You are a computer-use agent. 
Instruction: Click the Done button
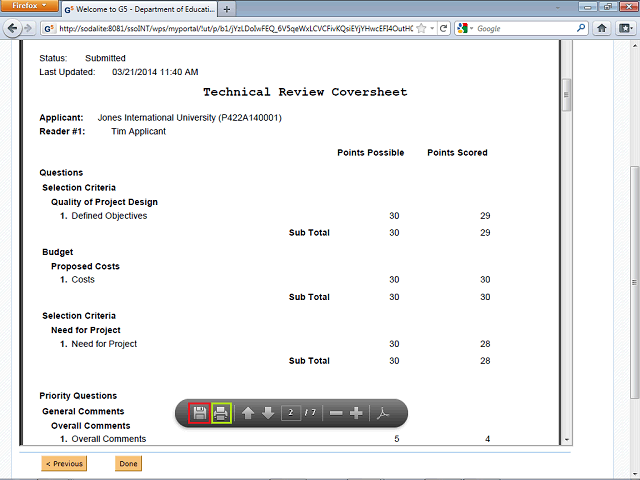128,464
